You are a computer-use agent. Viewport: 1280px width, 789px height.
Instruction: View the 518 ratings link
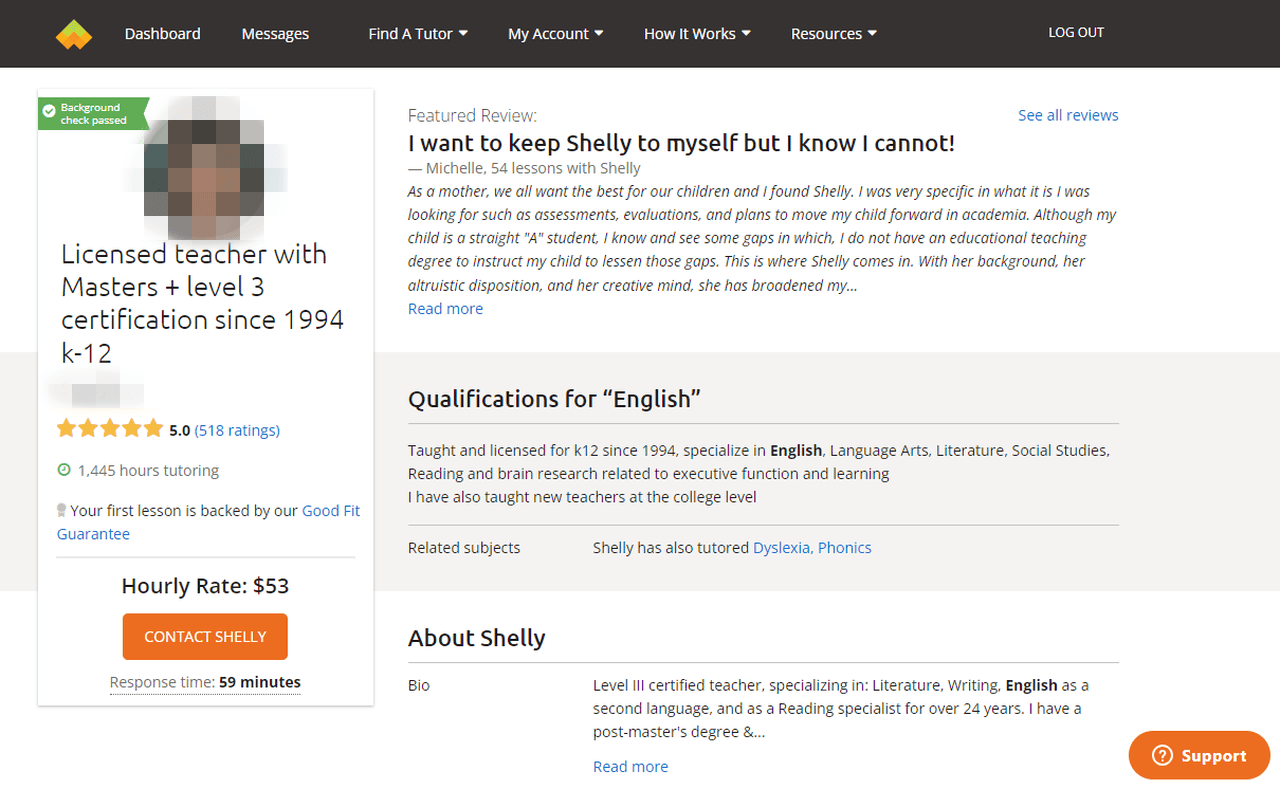tap(237, 430)
